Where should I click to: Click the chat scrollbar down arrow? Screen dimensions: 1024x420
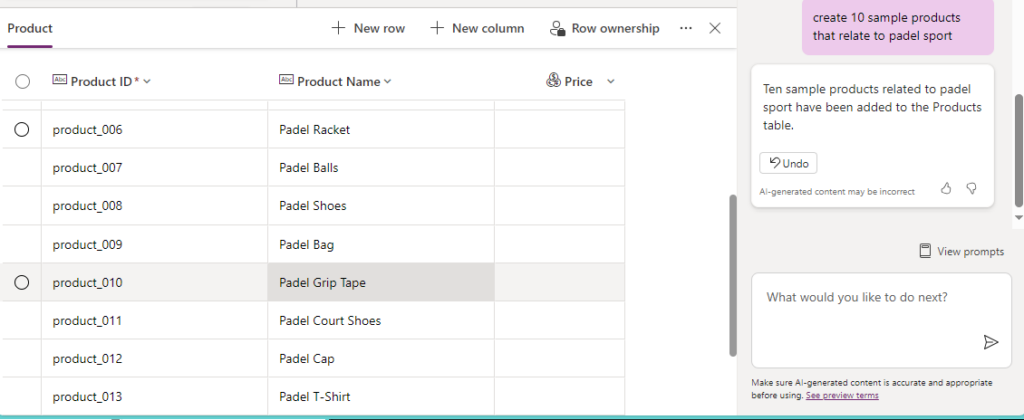pos(1018,217)
